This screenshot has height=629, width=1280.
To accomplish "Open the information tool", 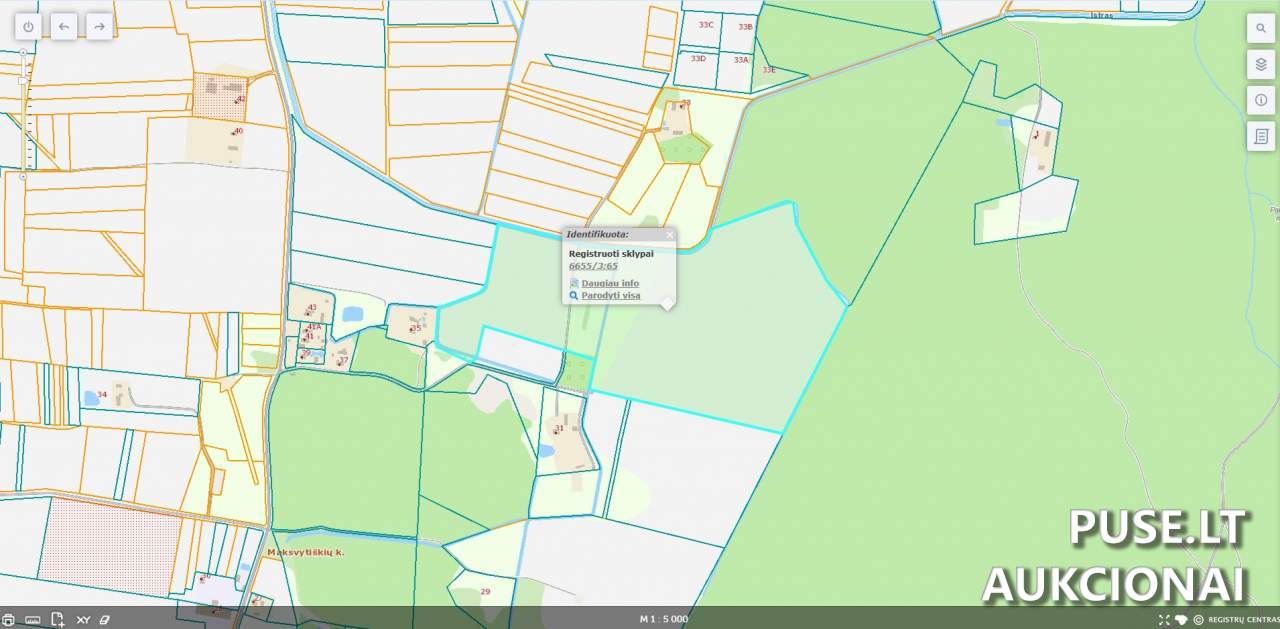I will pos(1260,100).
